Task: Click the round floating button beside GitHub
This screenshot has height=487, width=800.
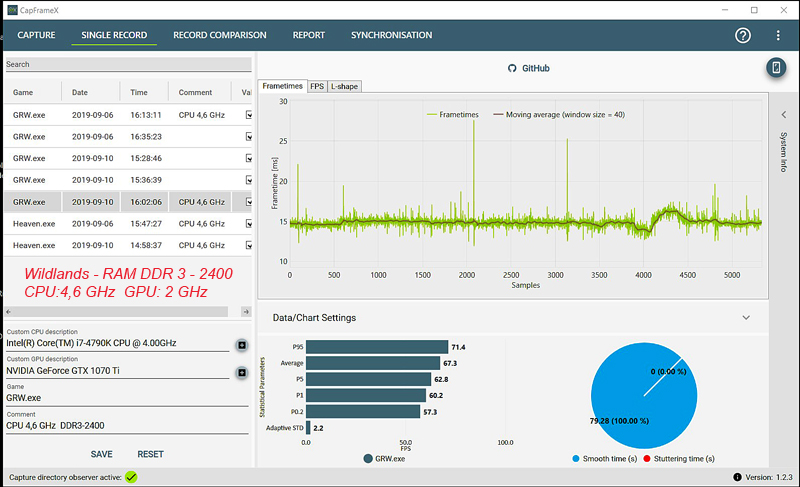Action: coord(776,67)
